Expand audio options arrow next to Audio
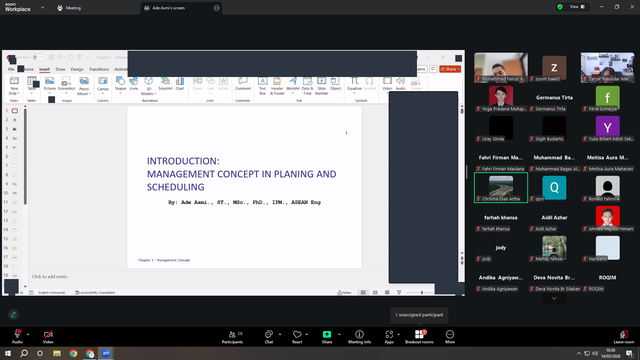640x360 pixels. (28, 334)
